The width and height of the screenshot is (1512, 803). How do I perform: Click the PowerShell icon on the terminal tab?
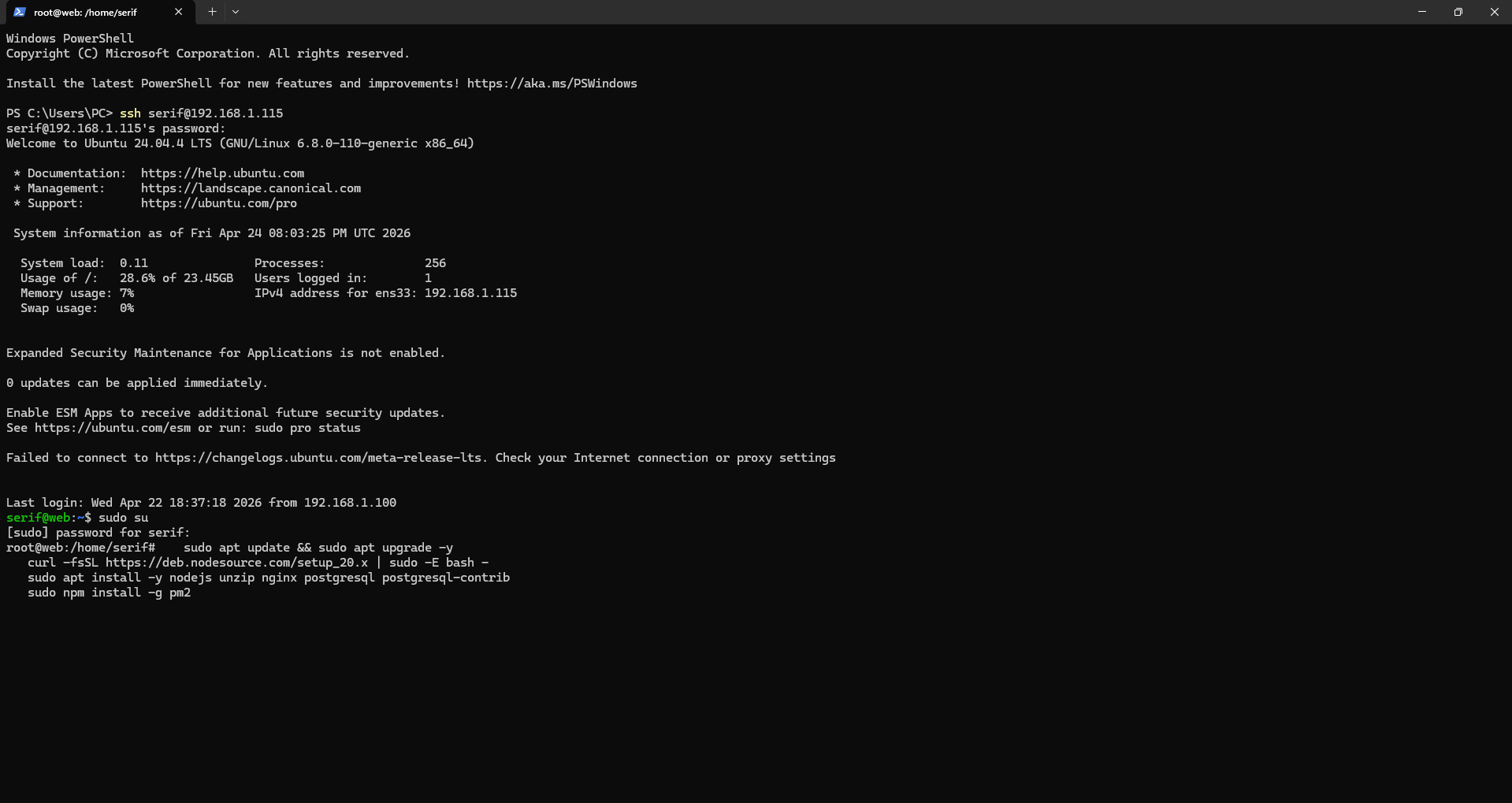[x=20, y=12]
